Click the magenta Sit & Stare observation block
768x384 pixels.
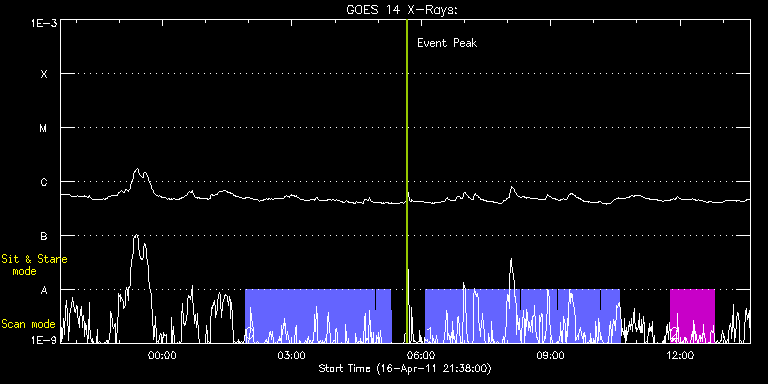(x=692, y=316)
